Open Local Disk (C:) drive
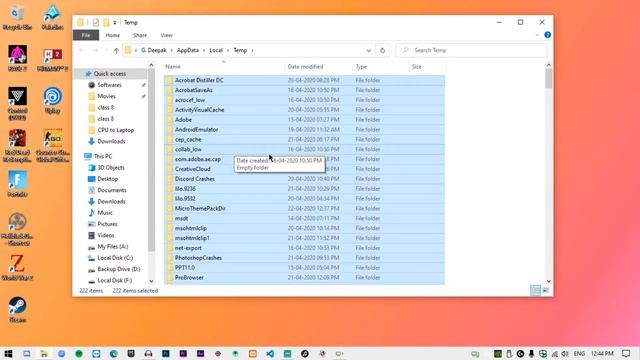This screenshot has height=360, width=640. tap(115, 258)
